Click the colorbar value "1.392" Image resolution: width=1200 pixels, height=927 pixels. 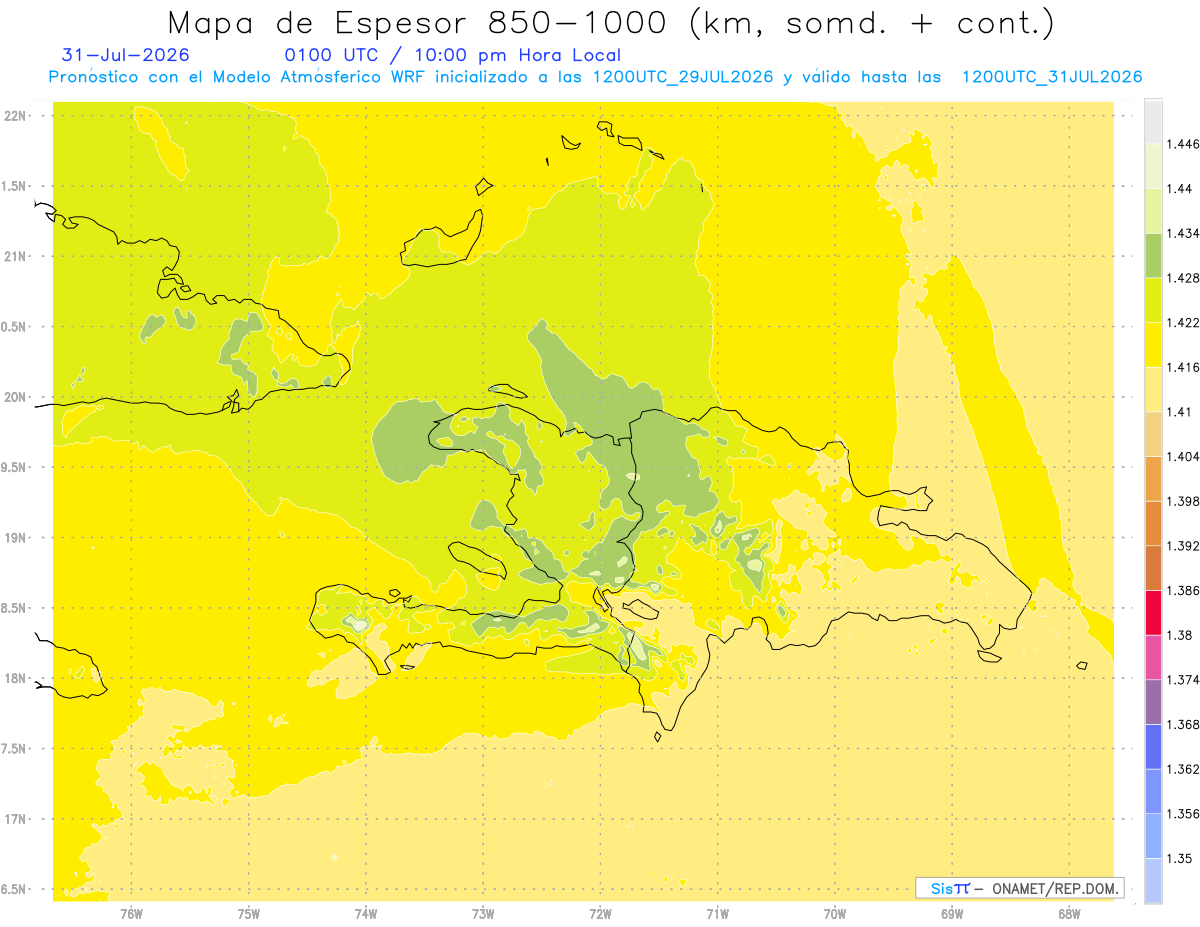coord(1183,546)
